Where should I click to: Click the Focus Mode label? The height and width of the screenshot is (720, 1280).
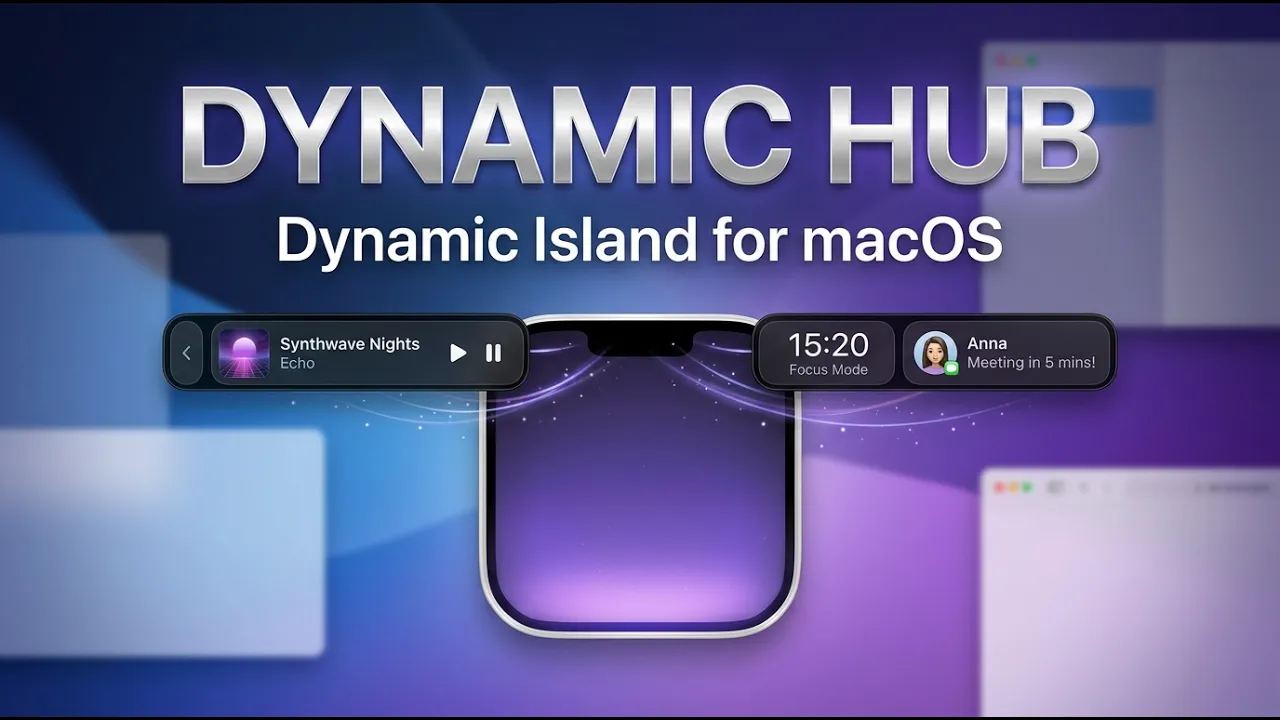pyautogui.click(x=828, y=370)
